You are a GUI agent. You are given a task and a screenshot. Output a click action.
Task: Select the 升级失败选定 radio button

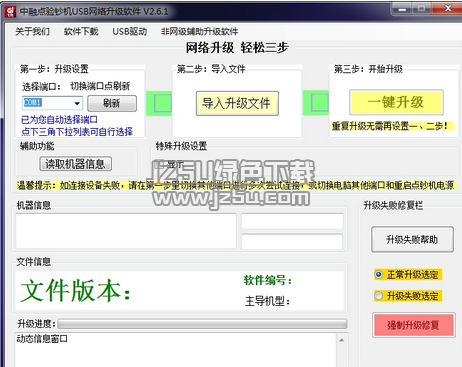click(379, 296)
